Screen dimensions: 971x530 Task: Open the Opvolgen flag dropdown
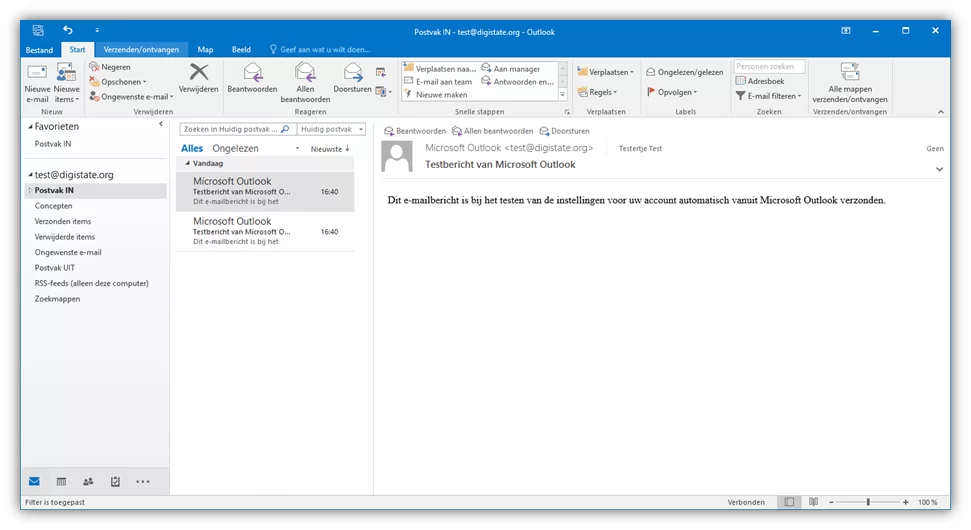(672, 92)
